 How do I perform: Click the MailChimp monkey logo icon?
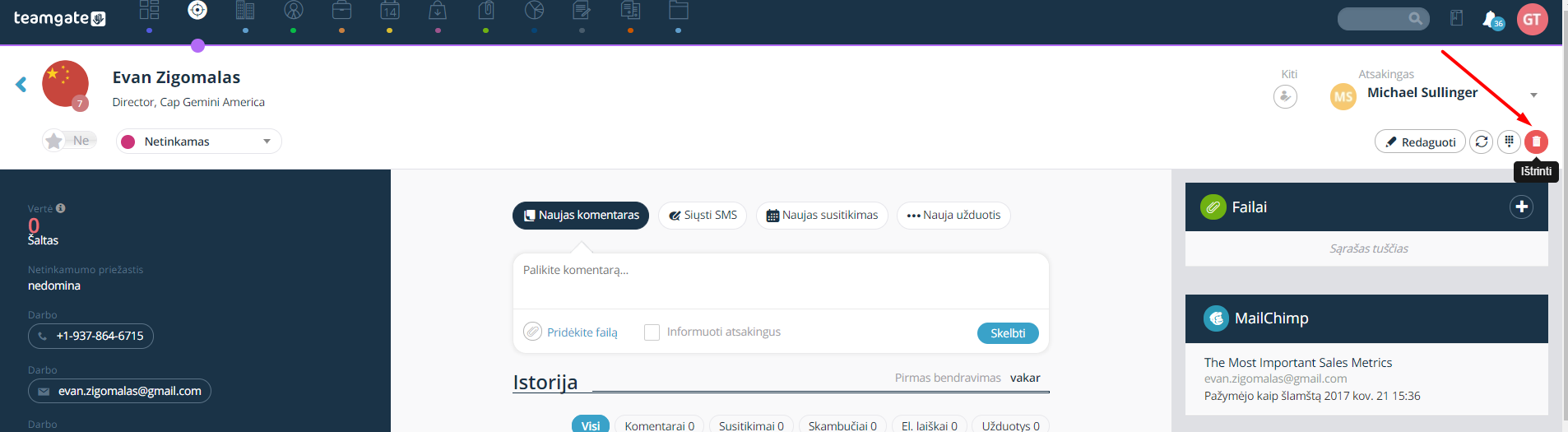point(1216,318)
